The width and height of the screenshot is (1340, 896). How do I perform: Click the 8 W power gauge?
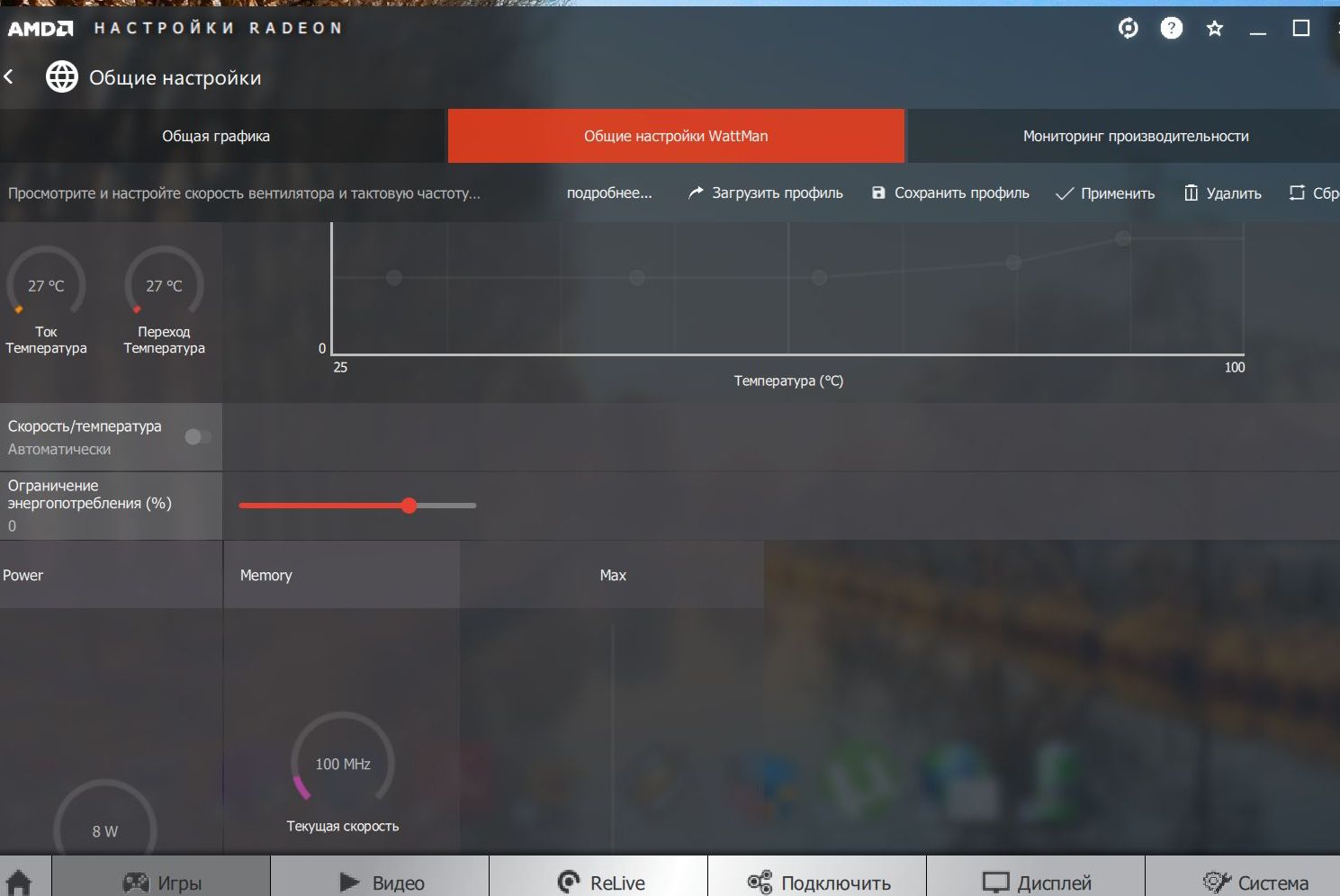coord(105,817)
